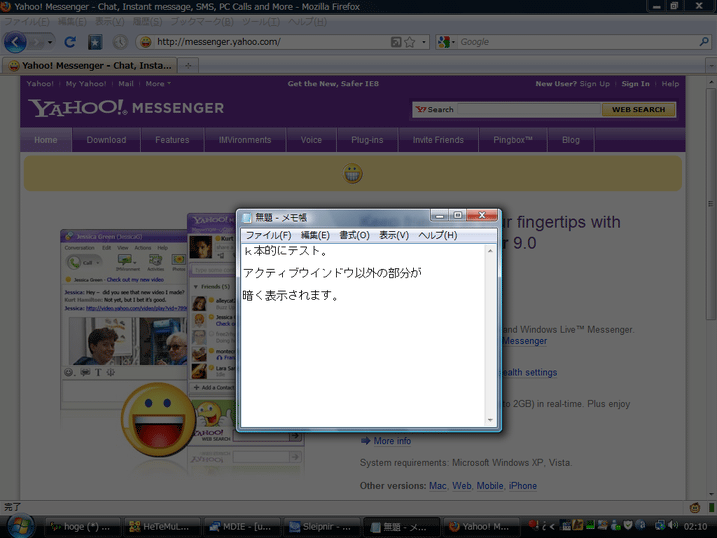Select the Home navigation tab

click(x=46, y=140)
